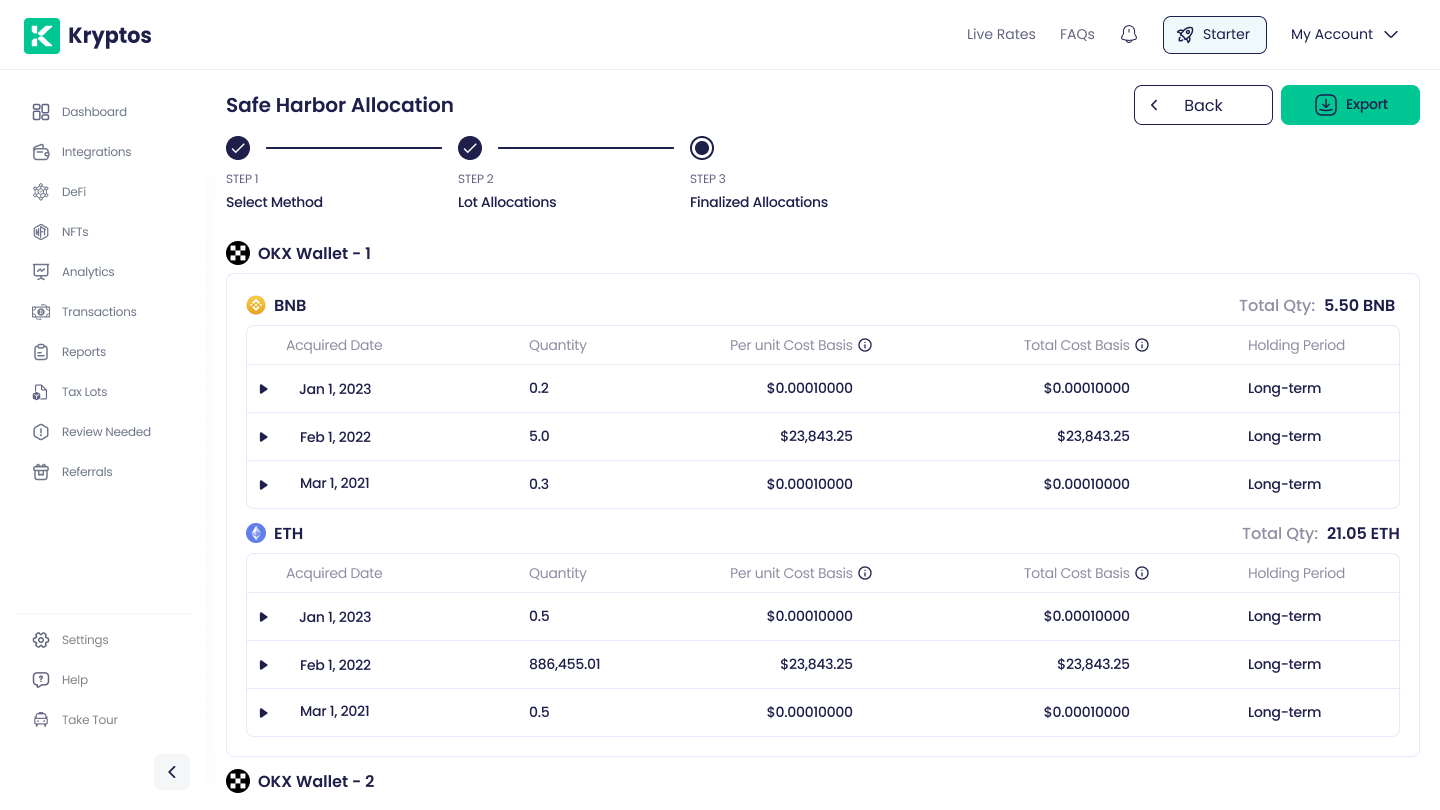Open the Dashboard sidebar icon
The width and height of the screenshot is (1440, 810).
pyautogui.click(x=41, y=112)
